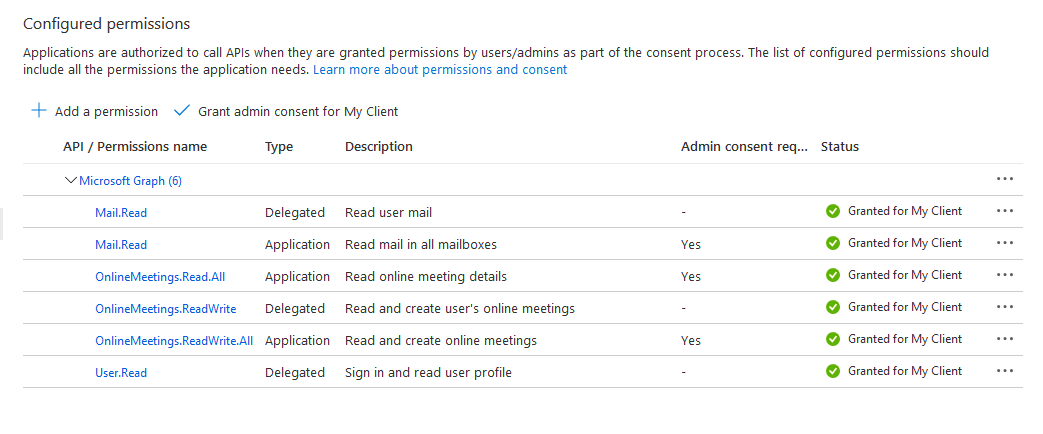Screen dimensions: 1043x434
Task: Sort by API / Permissions name column header
Action: click(135, 147)
